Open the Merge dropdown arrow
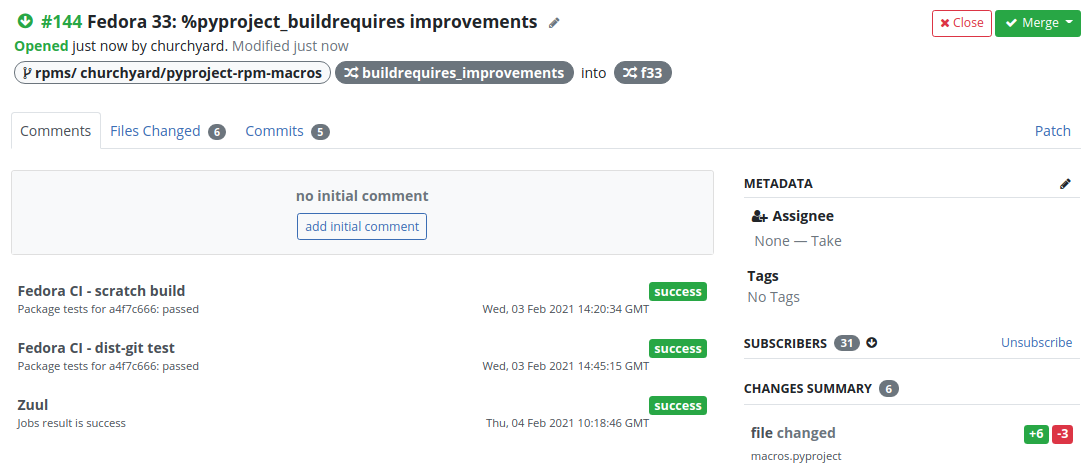The image size is (1088, 467). [1066, 23]
